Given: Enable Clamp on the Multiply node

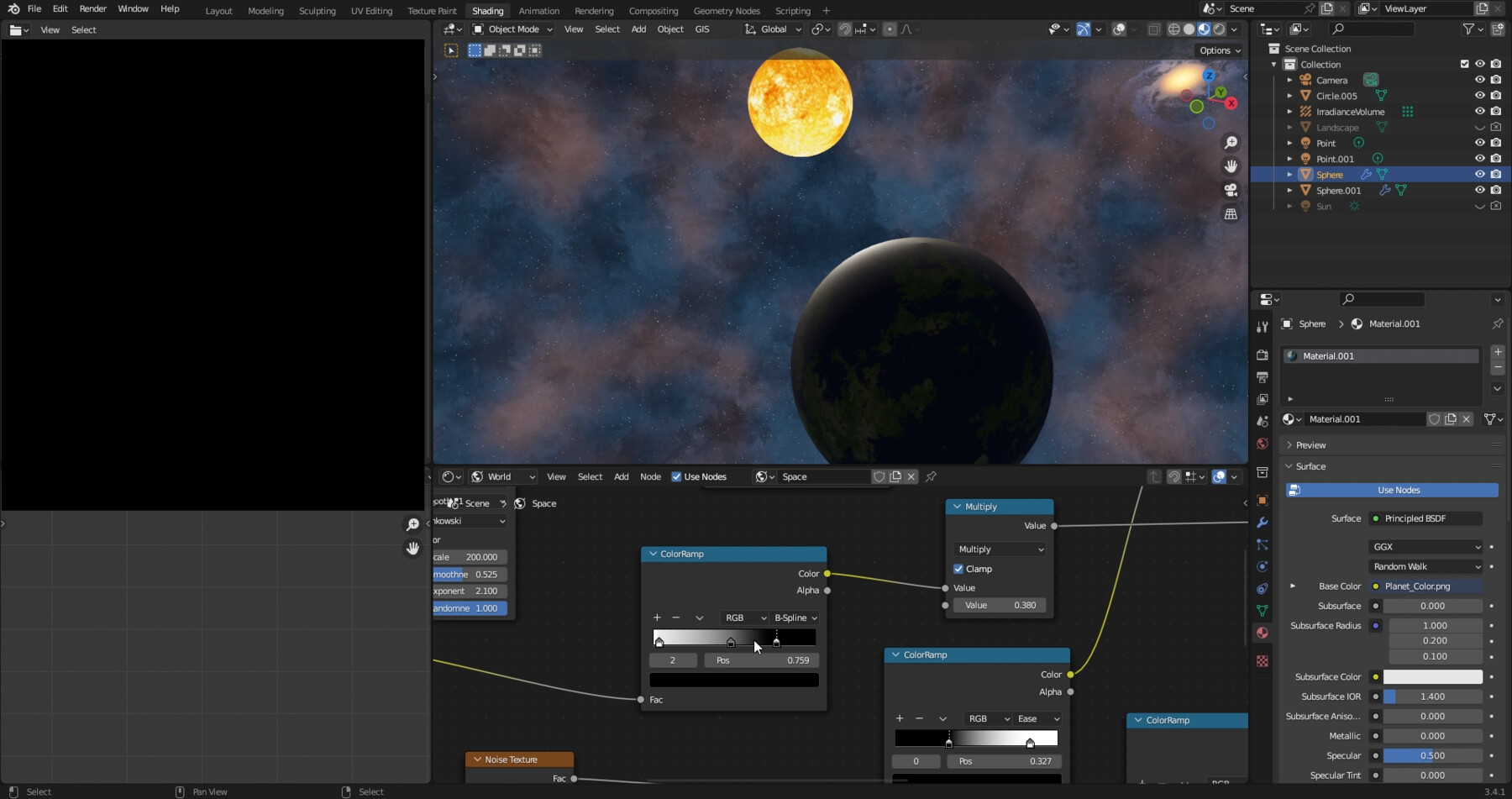Looking at the screenshot, I should 958,569.
